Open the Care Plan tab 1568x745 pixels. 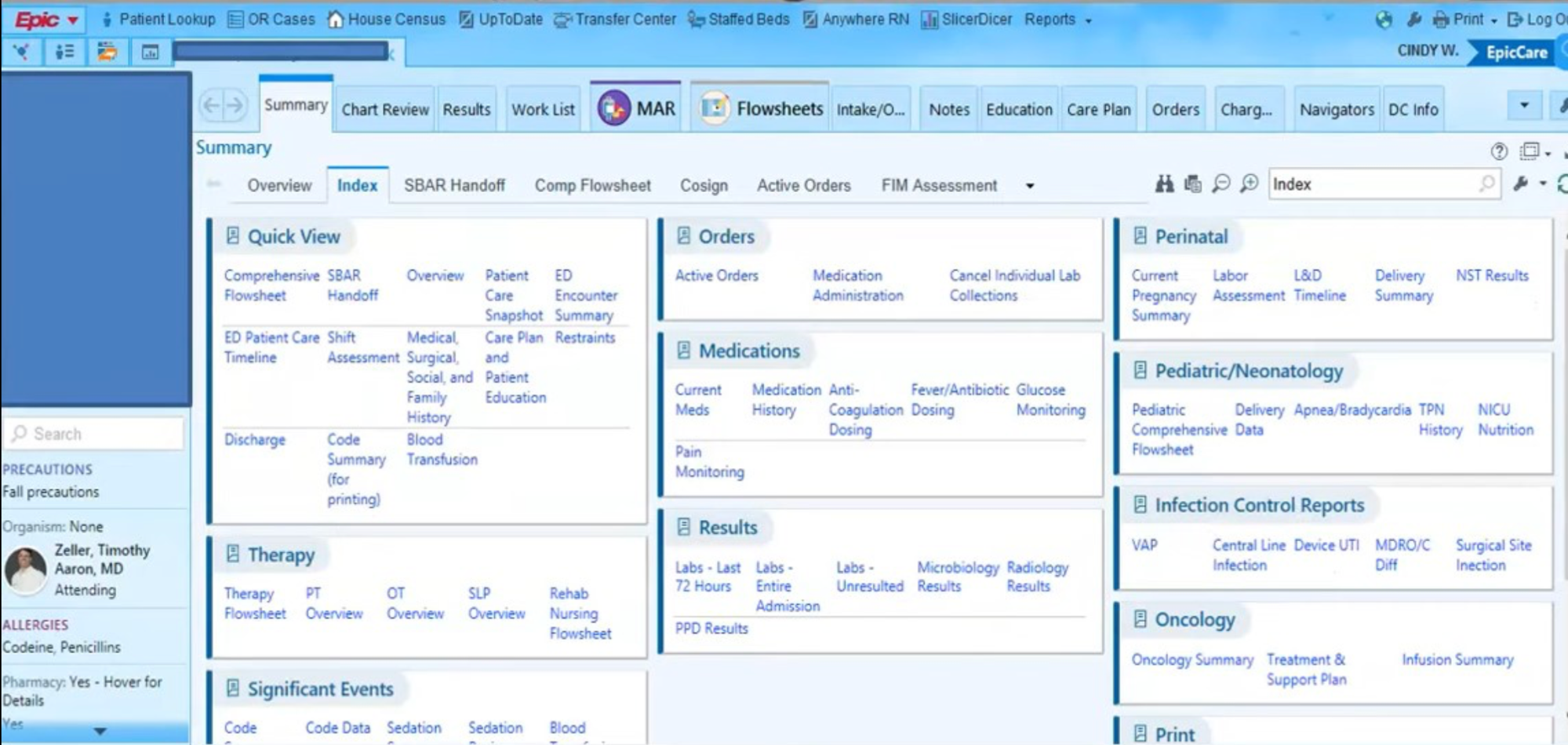point(1098,109)
